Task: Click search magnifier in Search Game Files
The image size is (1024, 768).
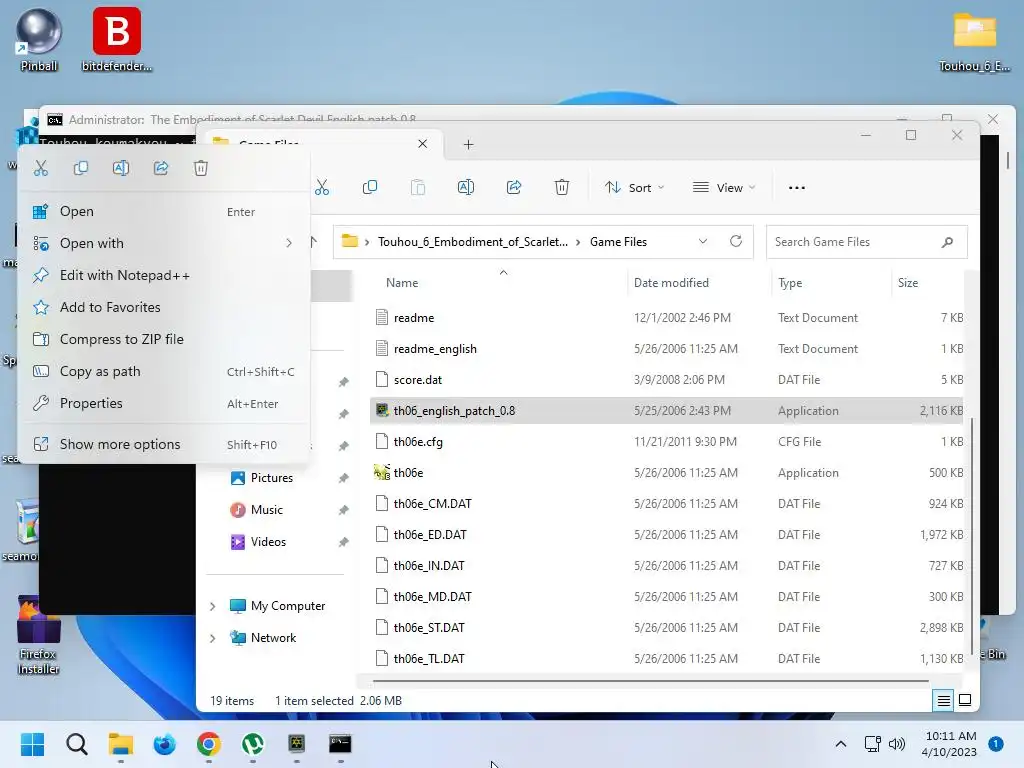Action: (948, 242)
